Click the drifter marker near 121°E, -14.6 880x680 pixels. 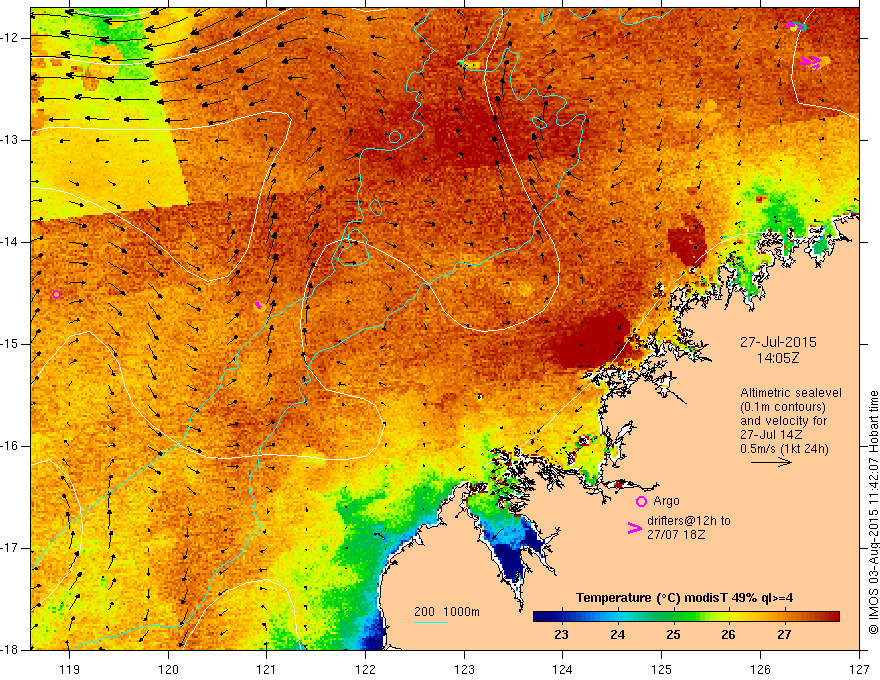tap(258, 305)
